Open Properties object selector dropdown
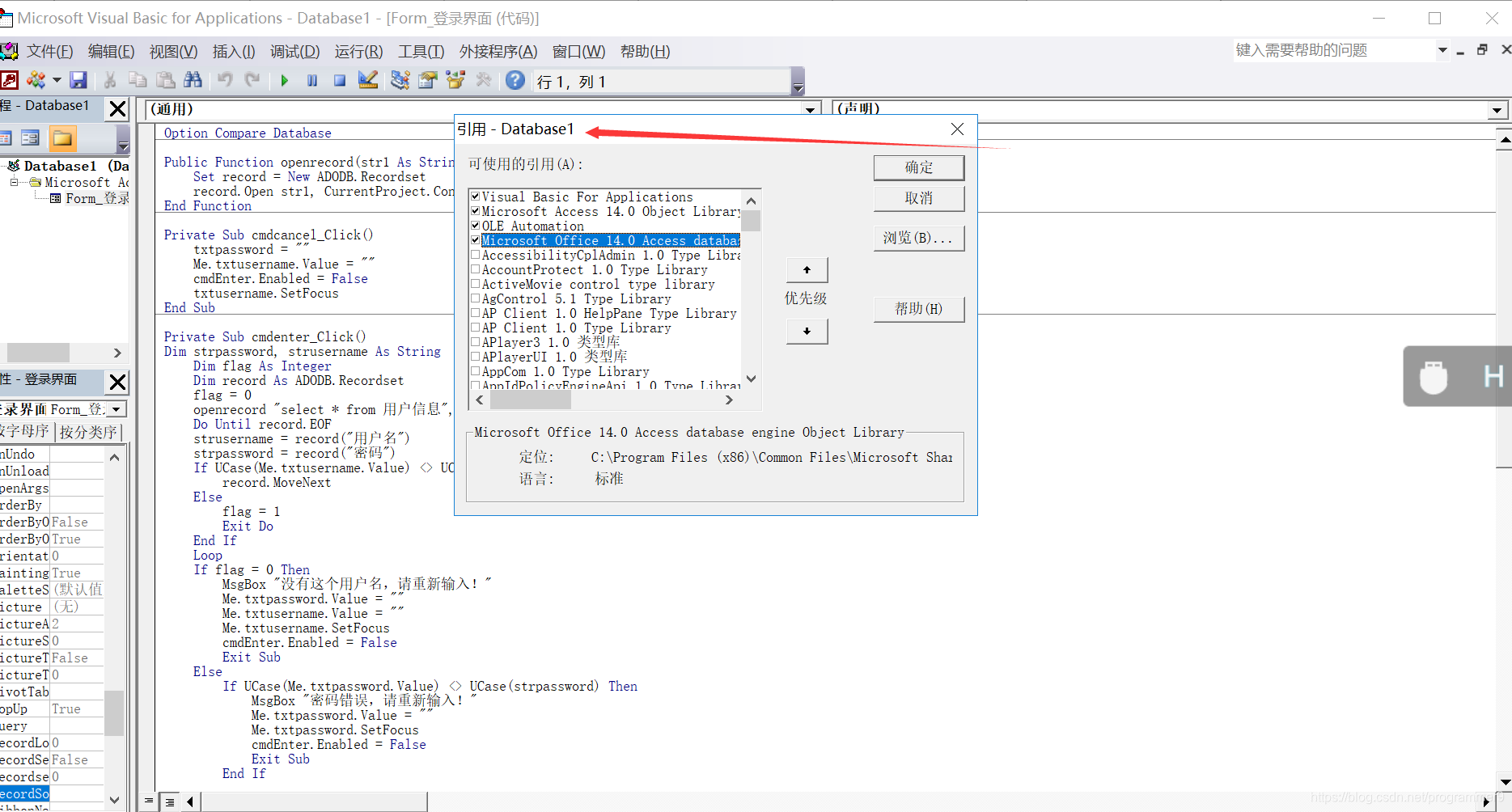 pos(117,409)
